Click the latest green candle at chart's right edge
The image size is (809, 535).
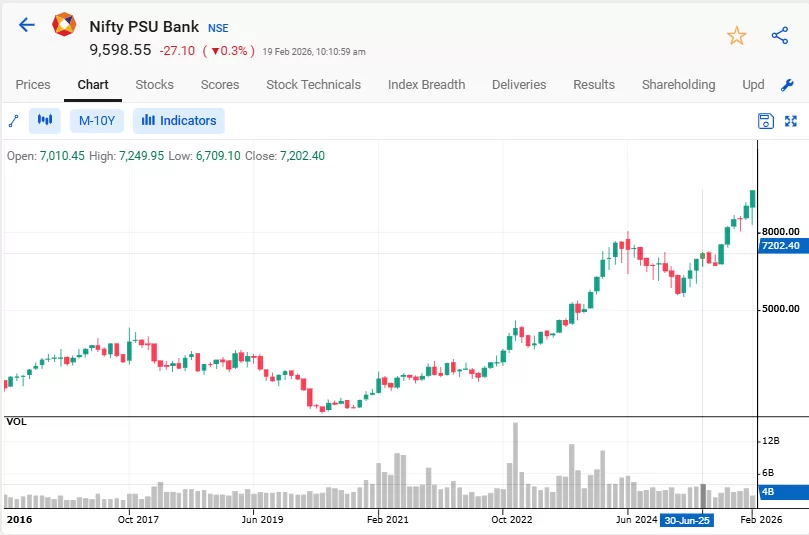coord(753,199)
